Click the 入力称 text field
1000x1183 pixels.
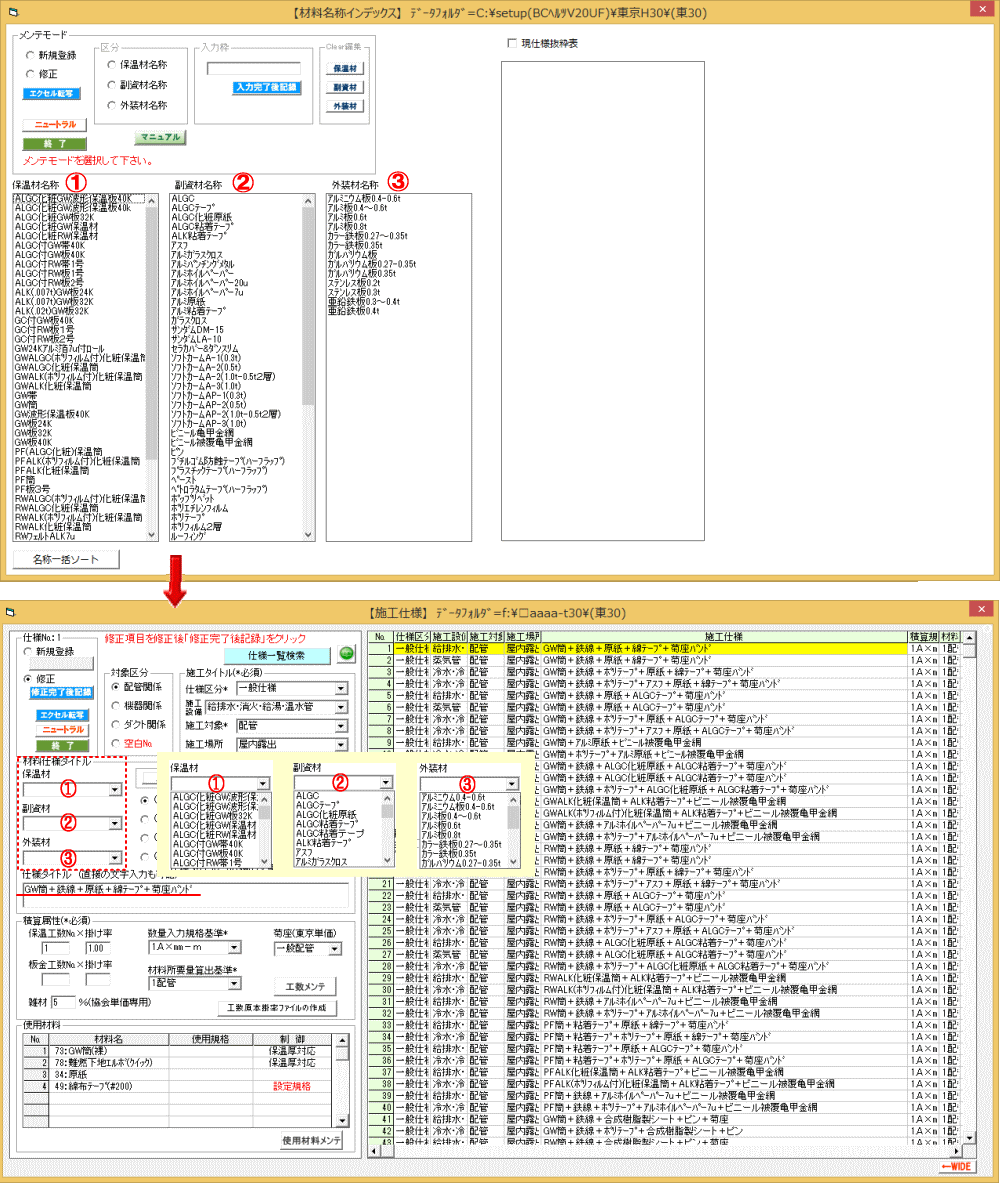click(x=254, y=69)
